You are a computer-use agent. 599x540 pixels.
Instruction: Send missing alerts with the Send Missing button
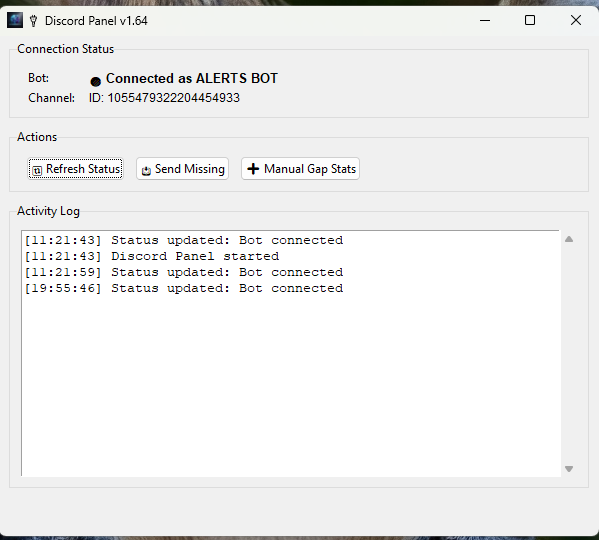pos(183,169)
